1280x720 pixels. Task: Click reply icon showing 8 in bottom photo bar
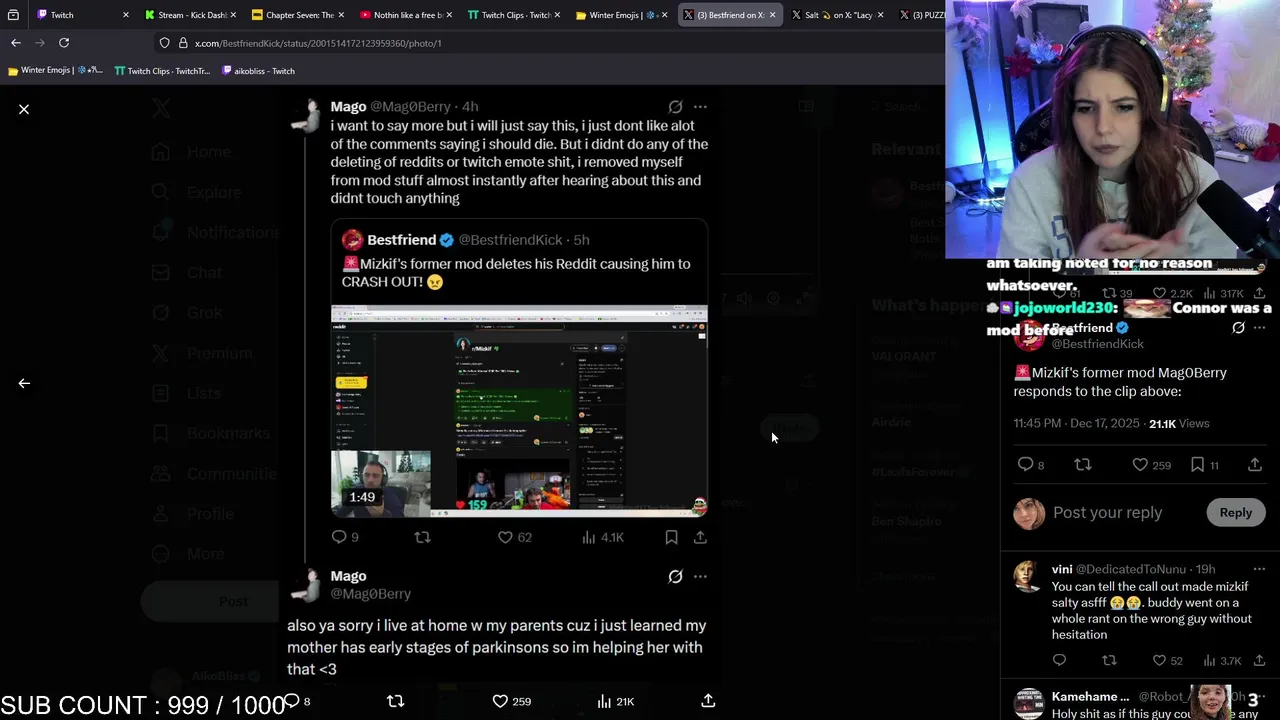coord(298,701)
